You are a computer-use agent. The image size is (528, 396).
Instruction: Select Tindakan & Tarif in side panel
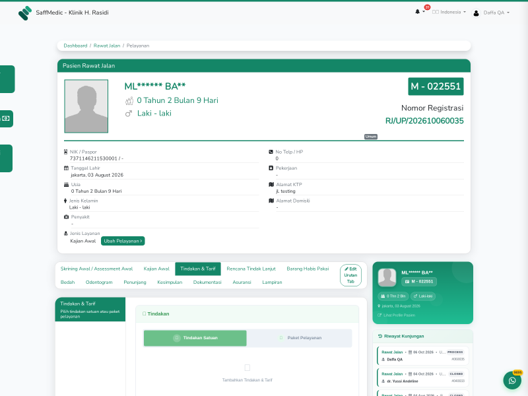tap(90, 309)
